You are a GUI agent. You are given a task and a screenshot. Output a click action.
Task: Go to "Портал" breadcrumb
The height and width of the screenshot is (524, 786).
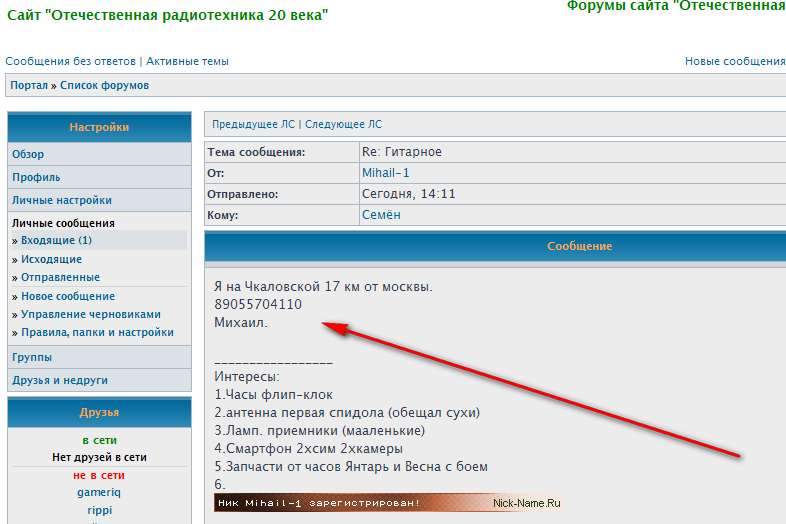click(29, 85)
